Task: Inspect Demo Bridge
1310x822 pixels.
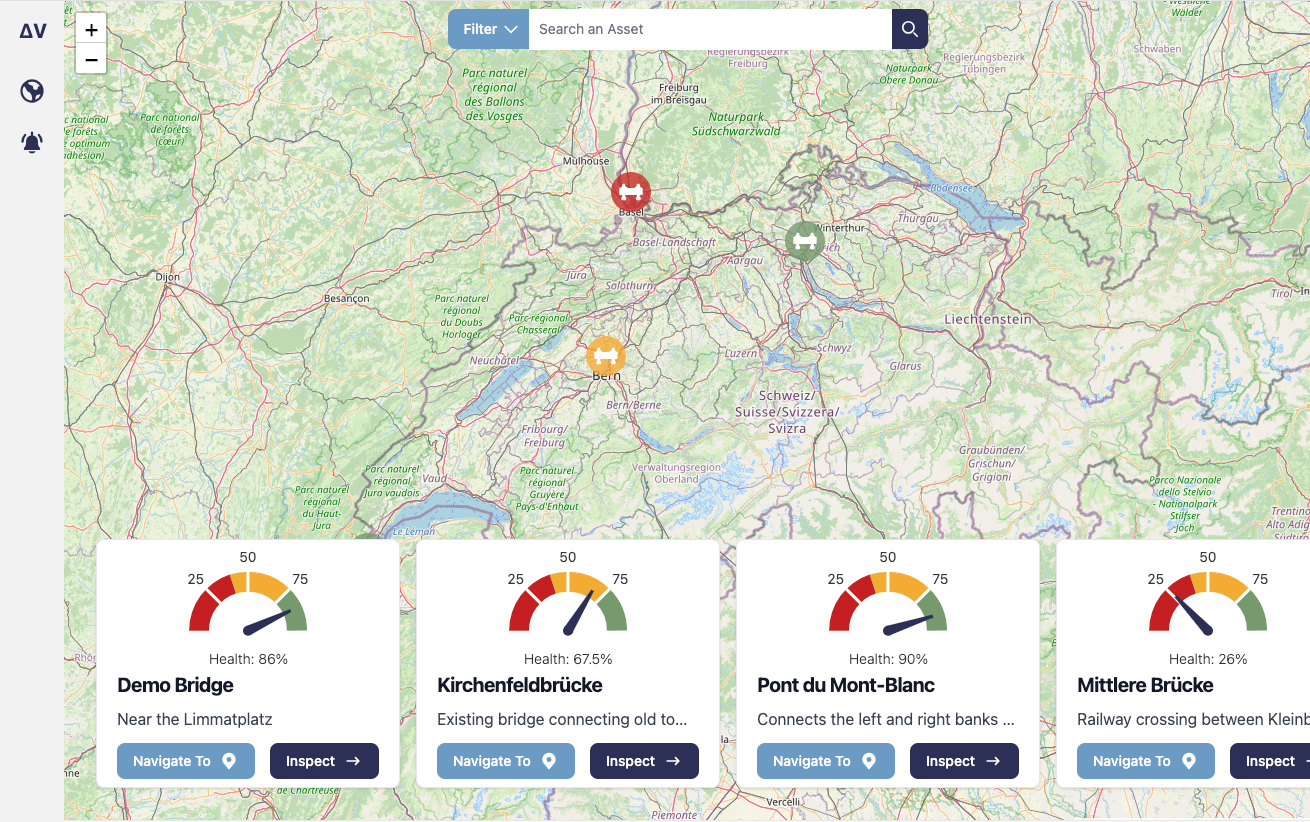Action: click(324, 761)
